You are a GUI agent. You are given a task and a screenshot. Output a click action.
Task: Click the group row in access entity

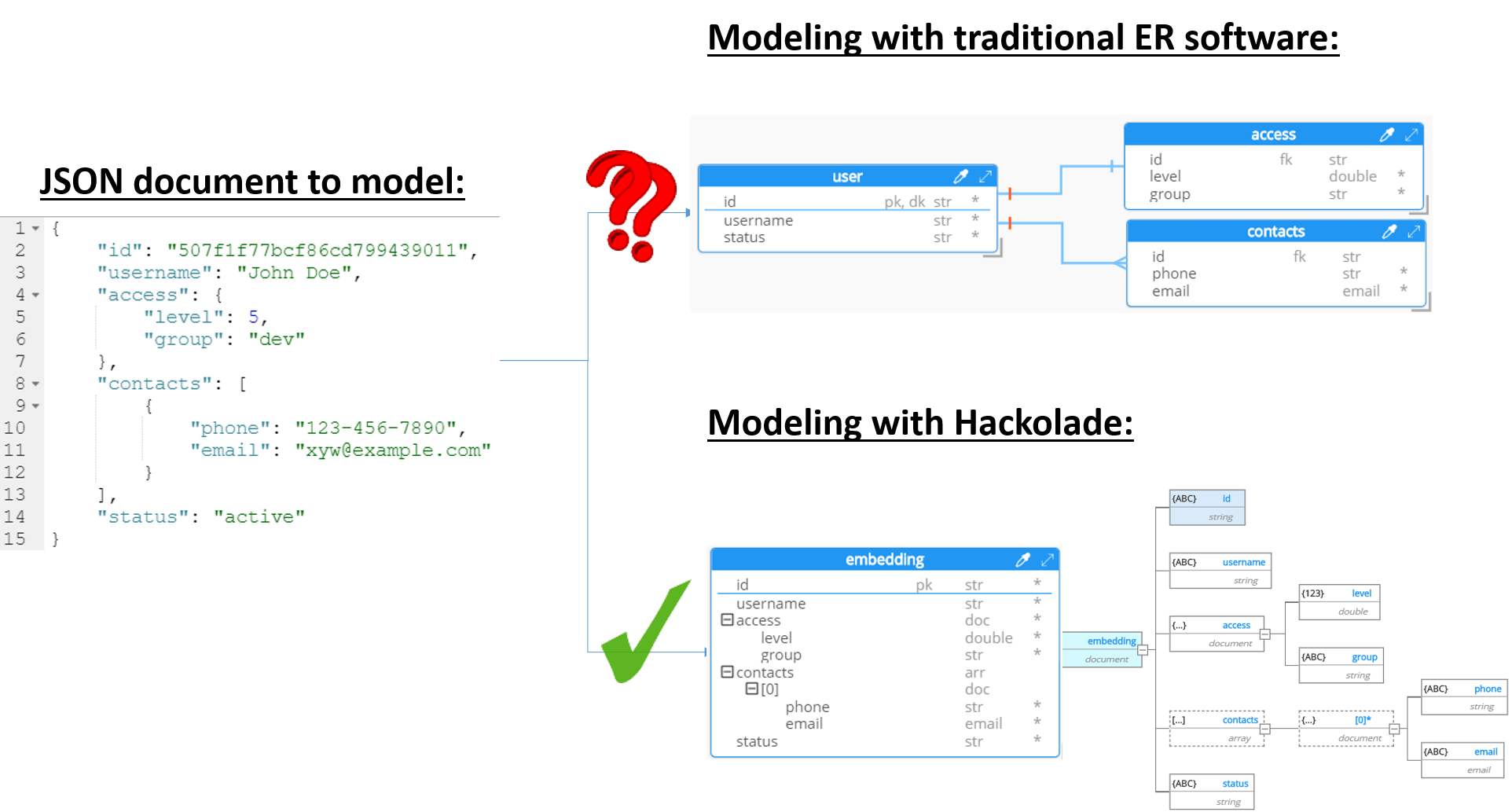coord(1274,194)
